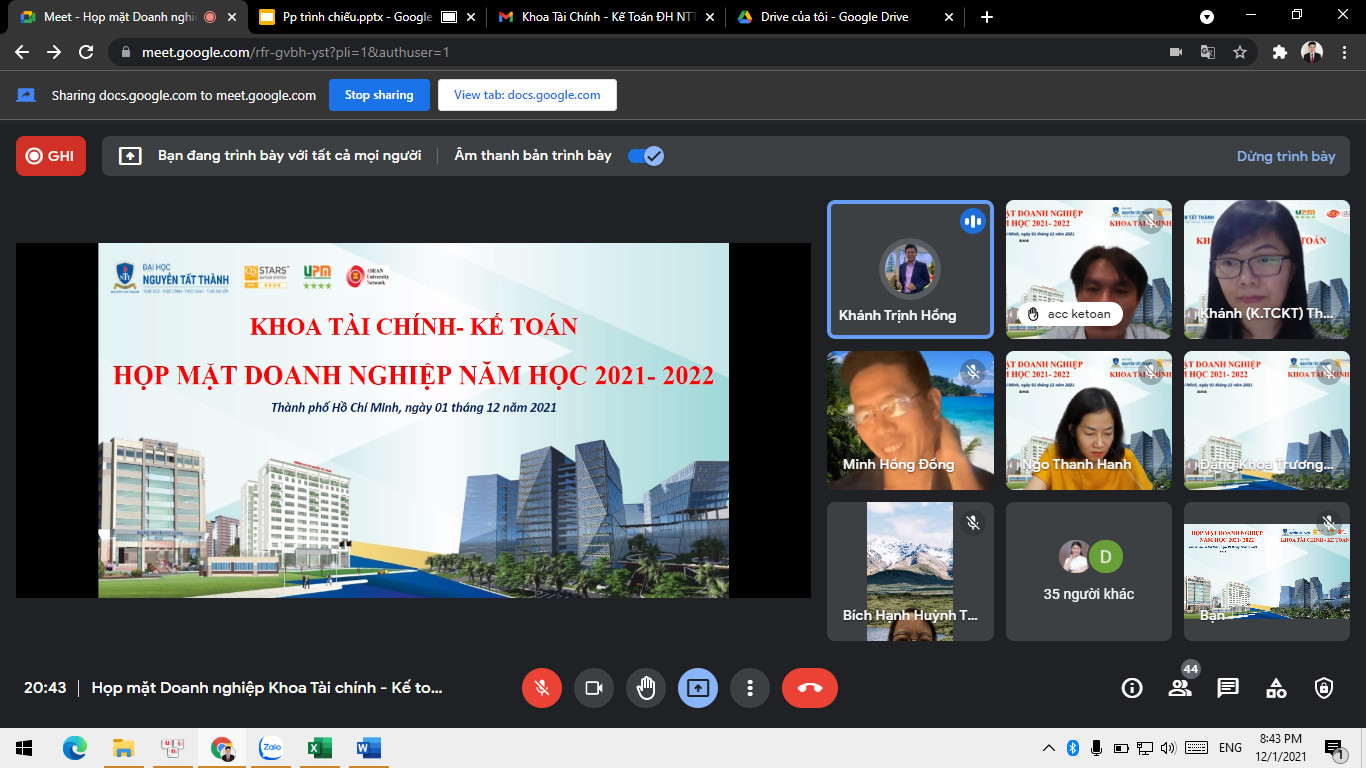Toggle presentation audio switch
1366x768 pixels.
(x=646, y=156)
